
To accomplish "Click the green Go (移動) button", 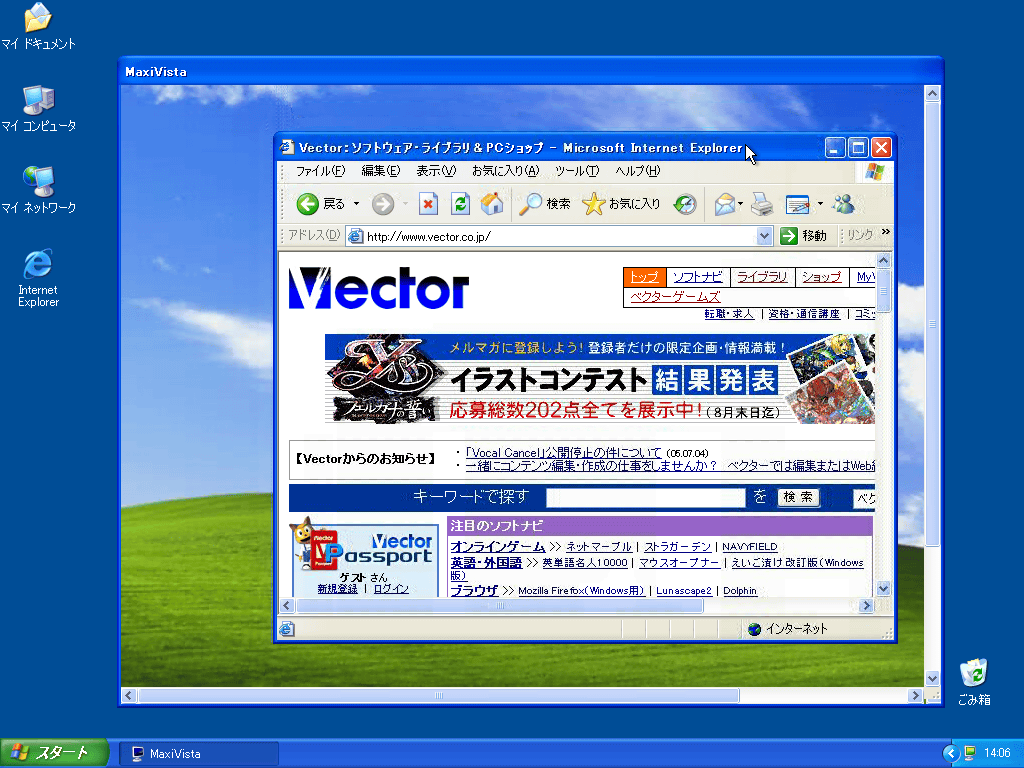I will point(804,236).
